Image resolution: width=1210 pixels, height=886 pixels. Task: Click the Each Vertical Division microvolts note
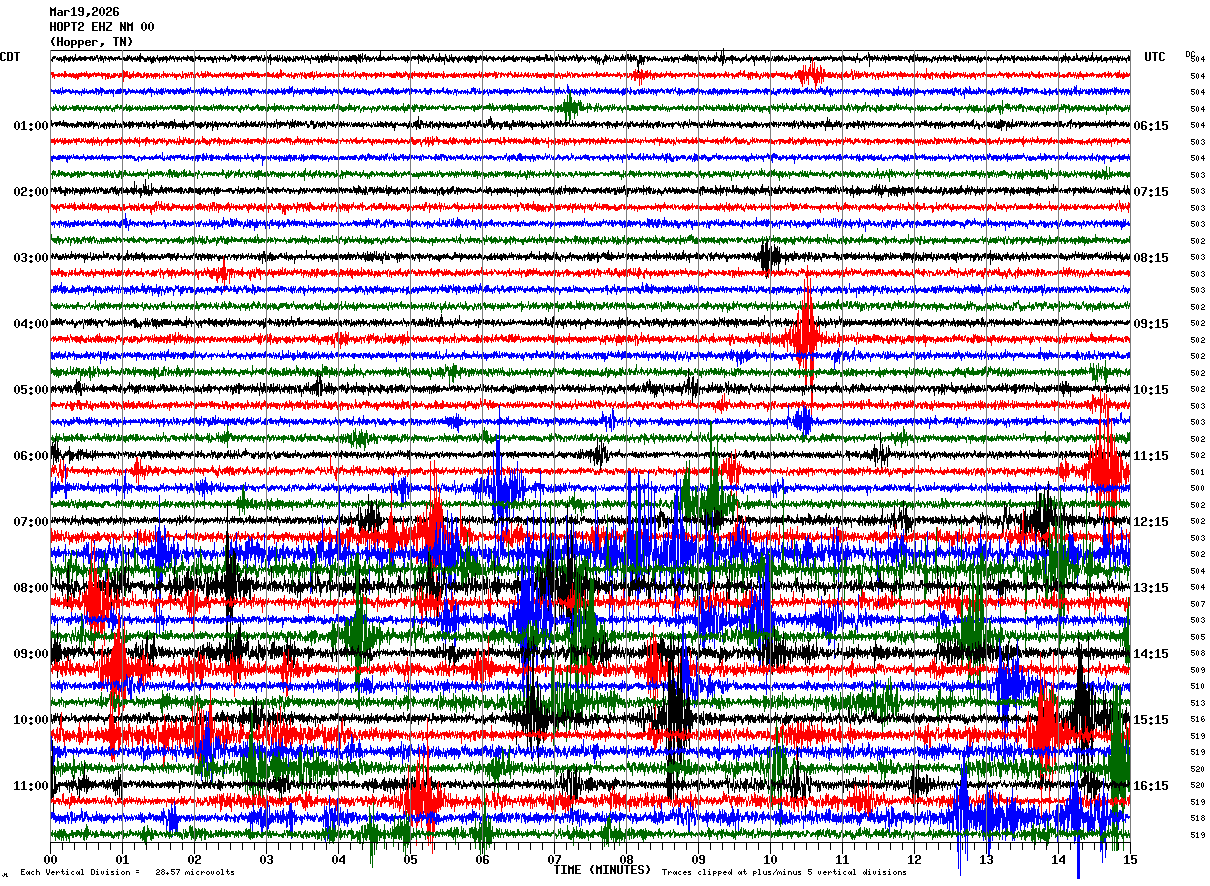[127, 872]
